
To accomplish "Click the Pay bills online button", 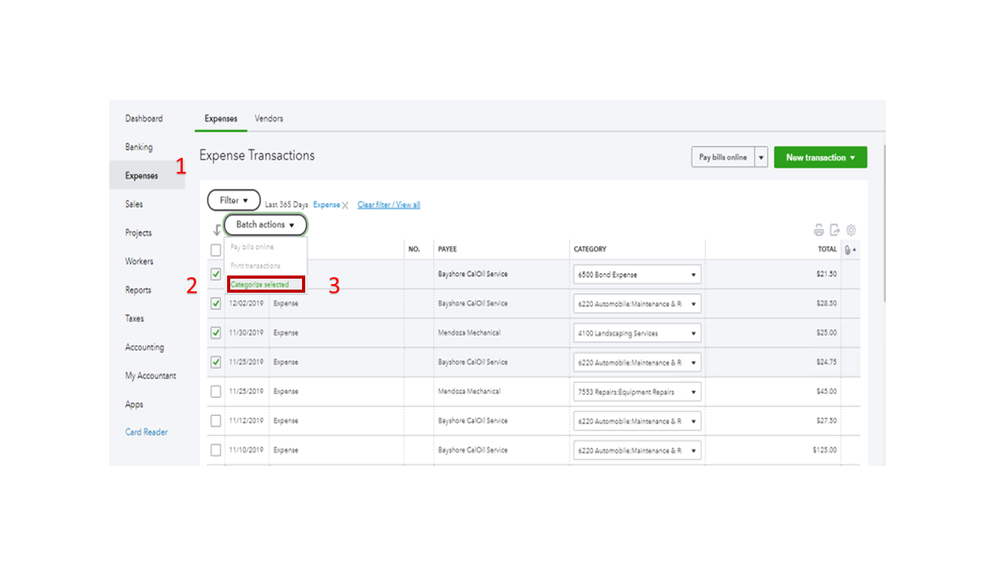I will 723,157.
